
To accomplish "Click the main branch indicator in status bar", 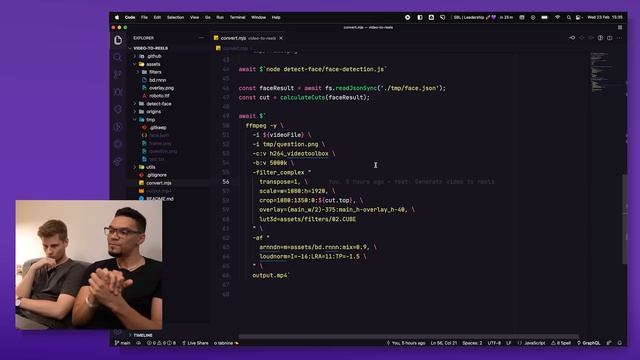I will pos(122,343).
